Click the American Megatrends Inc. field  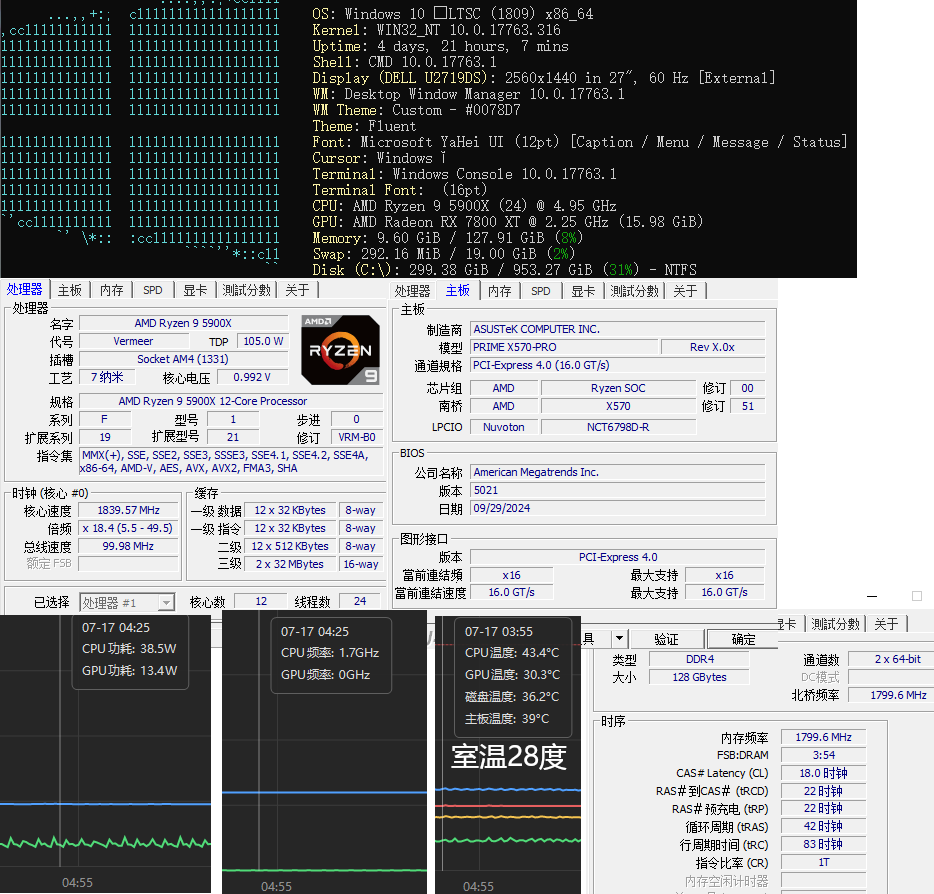click(x=618, y=472)
